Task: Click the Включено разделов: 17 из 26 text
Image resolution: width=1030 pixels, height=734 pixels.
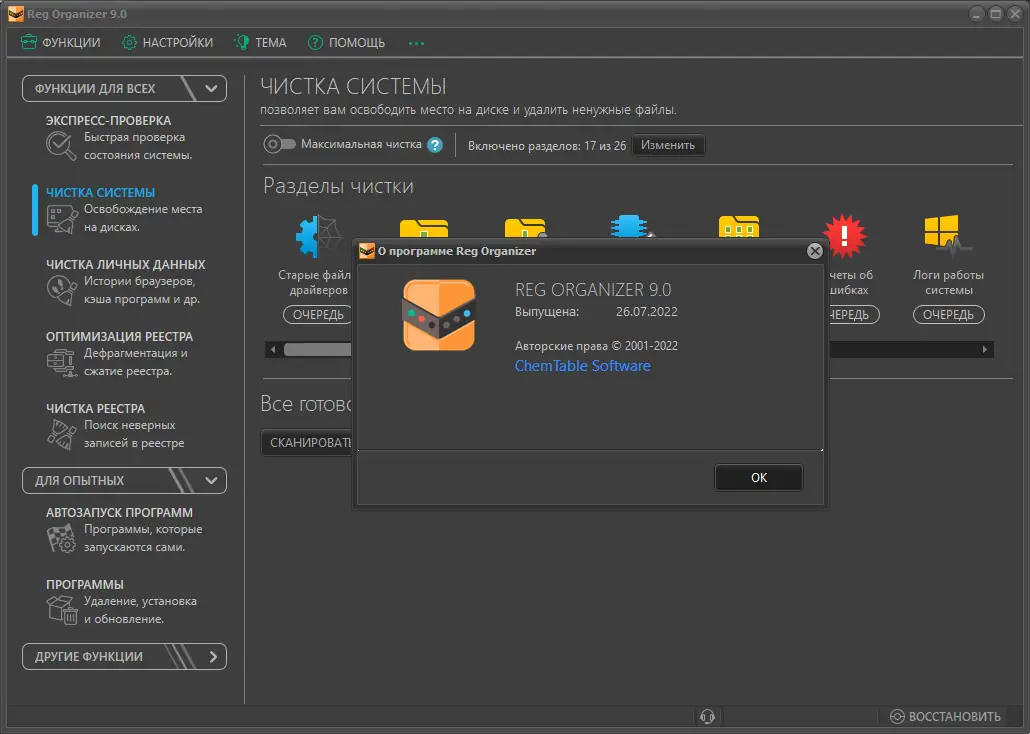Action: 547,146
